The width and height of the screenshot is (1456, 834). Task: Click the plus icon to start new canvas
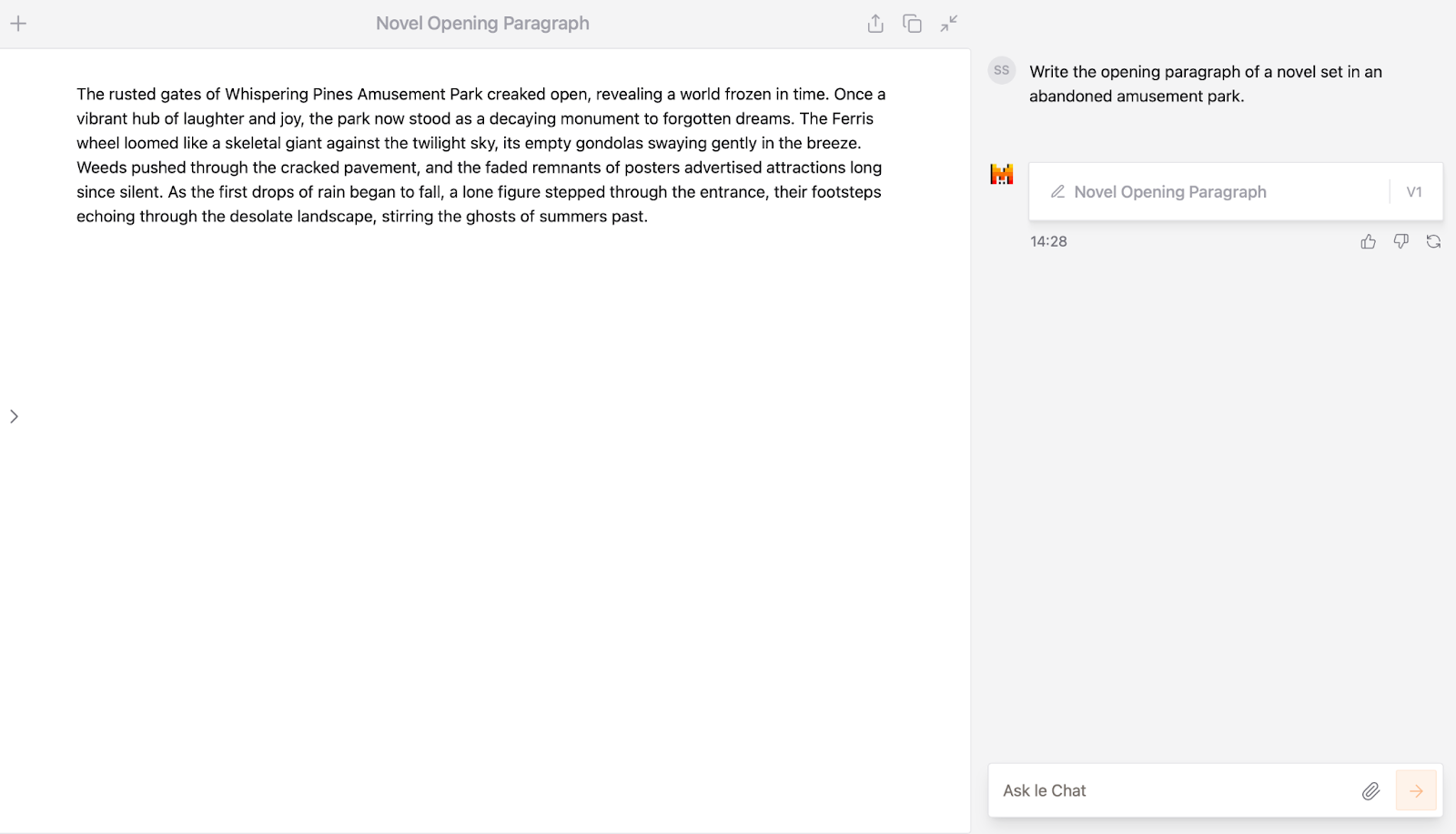point(18,24)
